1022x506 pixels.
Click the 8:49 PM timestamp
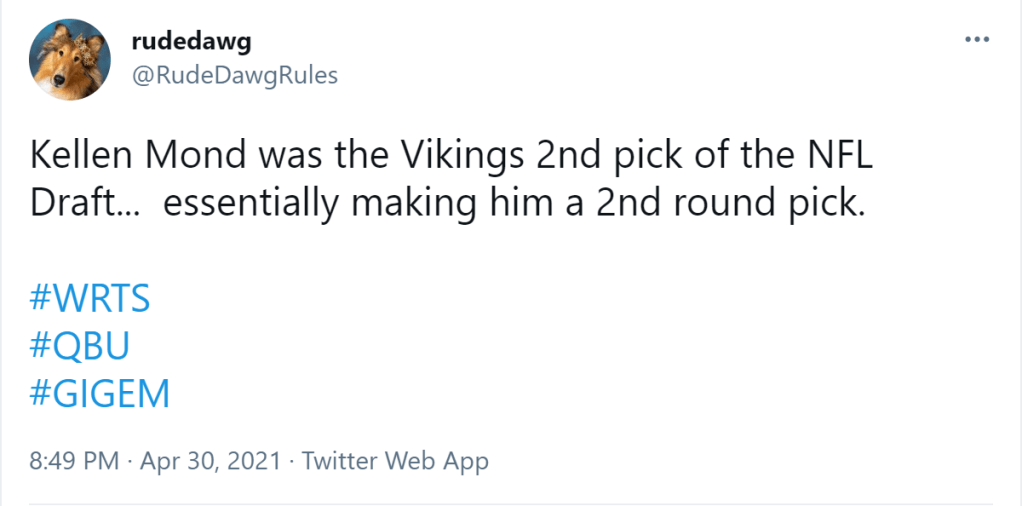click(x=74, y=461)
